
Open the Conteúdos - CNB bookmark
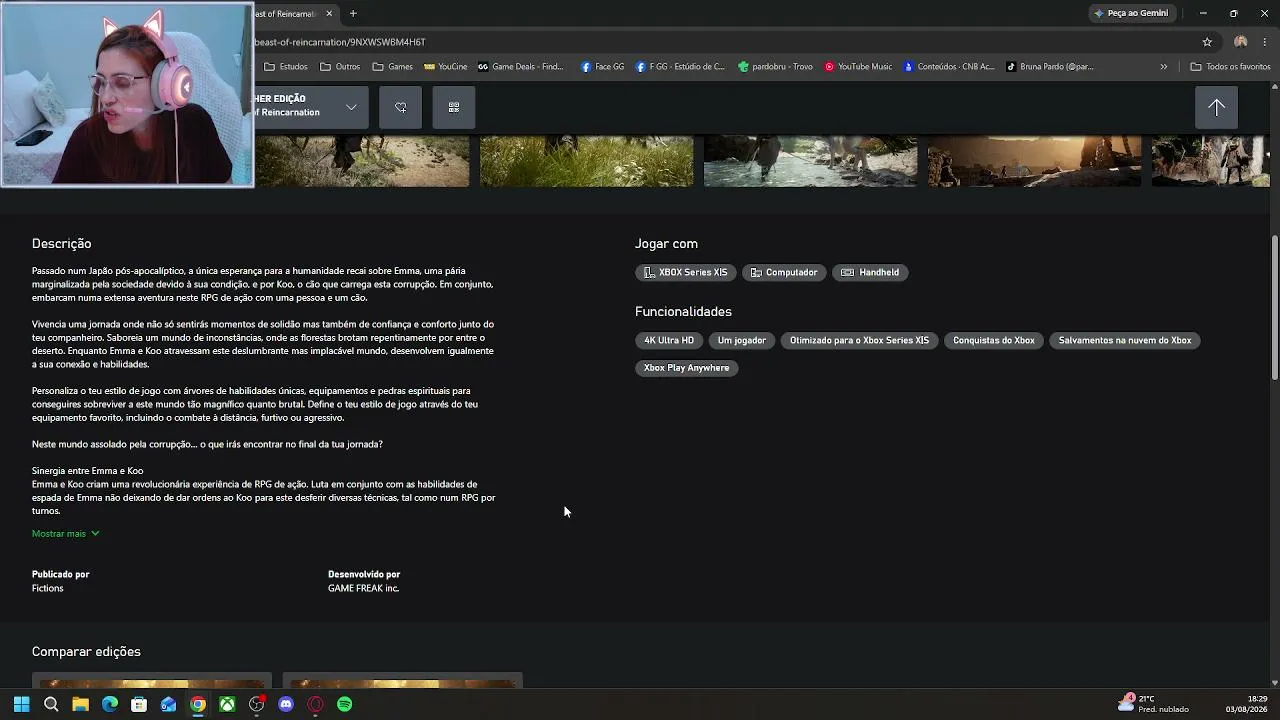pos(949,67)
